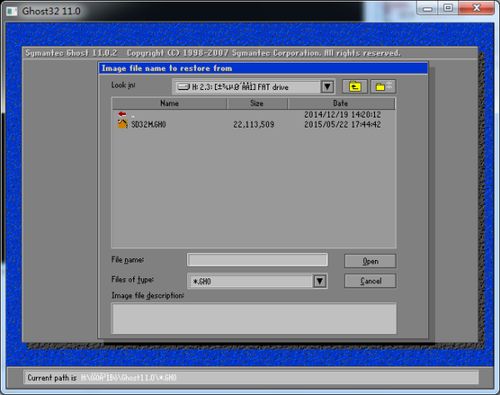The height and width of the screenshot is (395, 500).
Task: Click the red parent directory arrow
Action: [x=122, y=114]
